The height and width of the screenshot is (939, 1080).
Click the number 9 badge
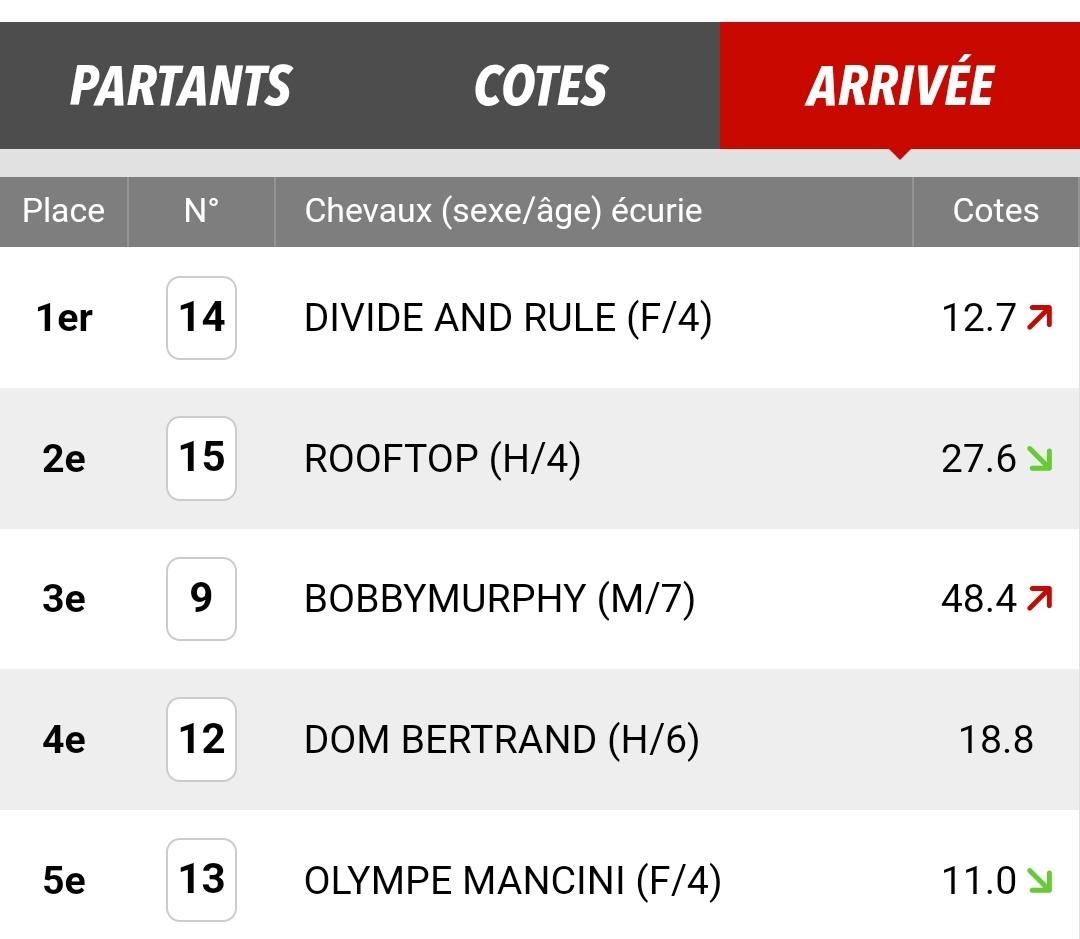pos(201,599)
